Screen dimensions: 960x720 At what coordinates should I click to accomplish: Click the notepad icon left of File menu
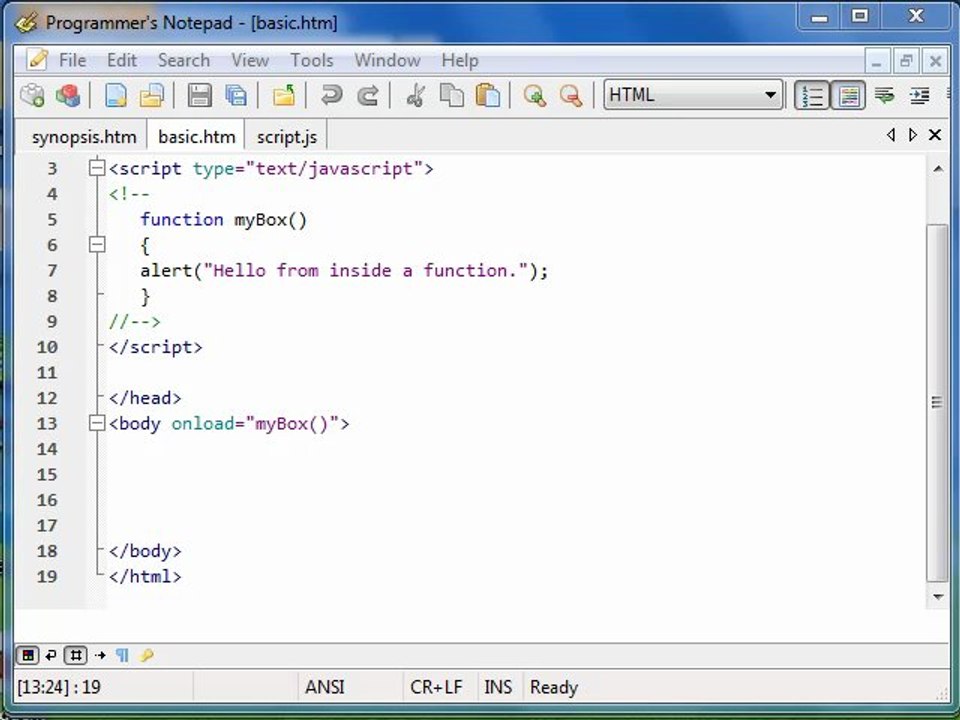(38, 60)
